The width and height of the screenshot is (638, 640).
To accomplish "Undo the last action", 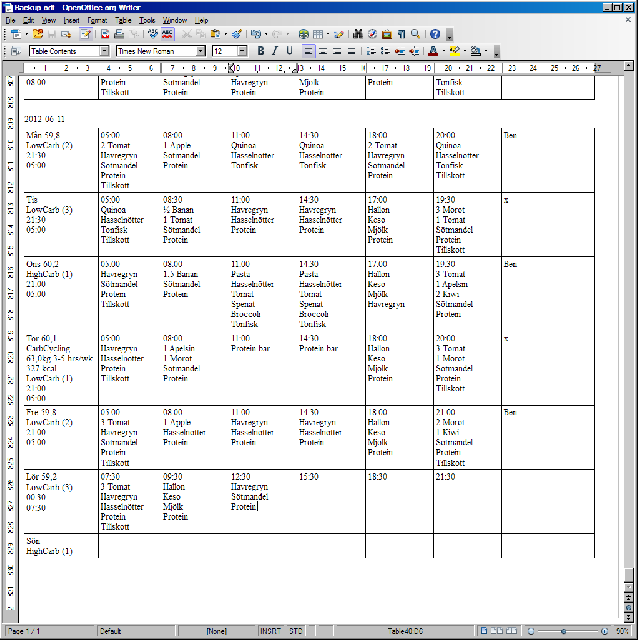I will (x=256, y=34).
